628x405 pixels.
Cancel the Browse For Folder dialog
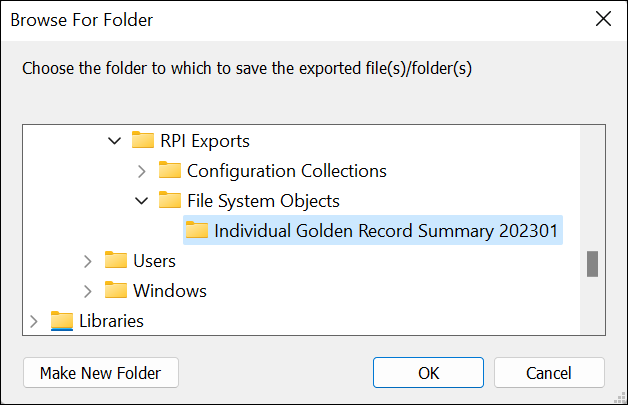pyautogui.click(x=548, y=373)
